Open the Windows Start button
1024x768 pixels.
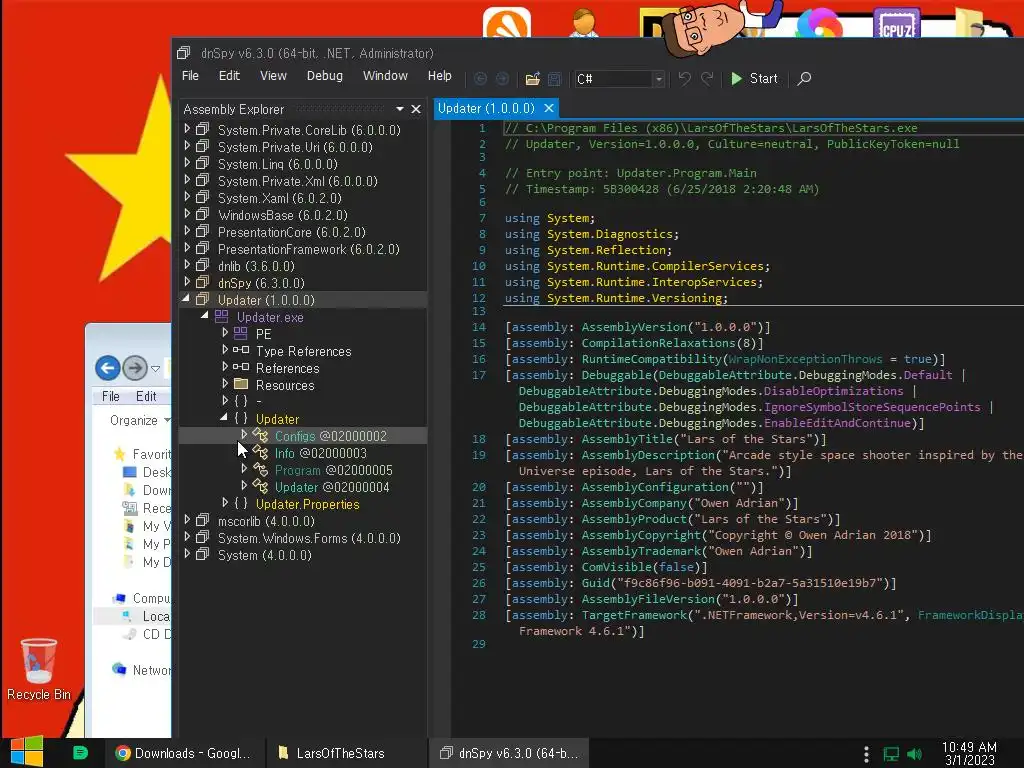pos(27,752)
